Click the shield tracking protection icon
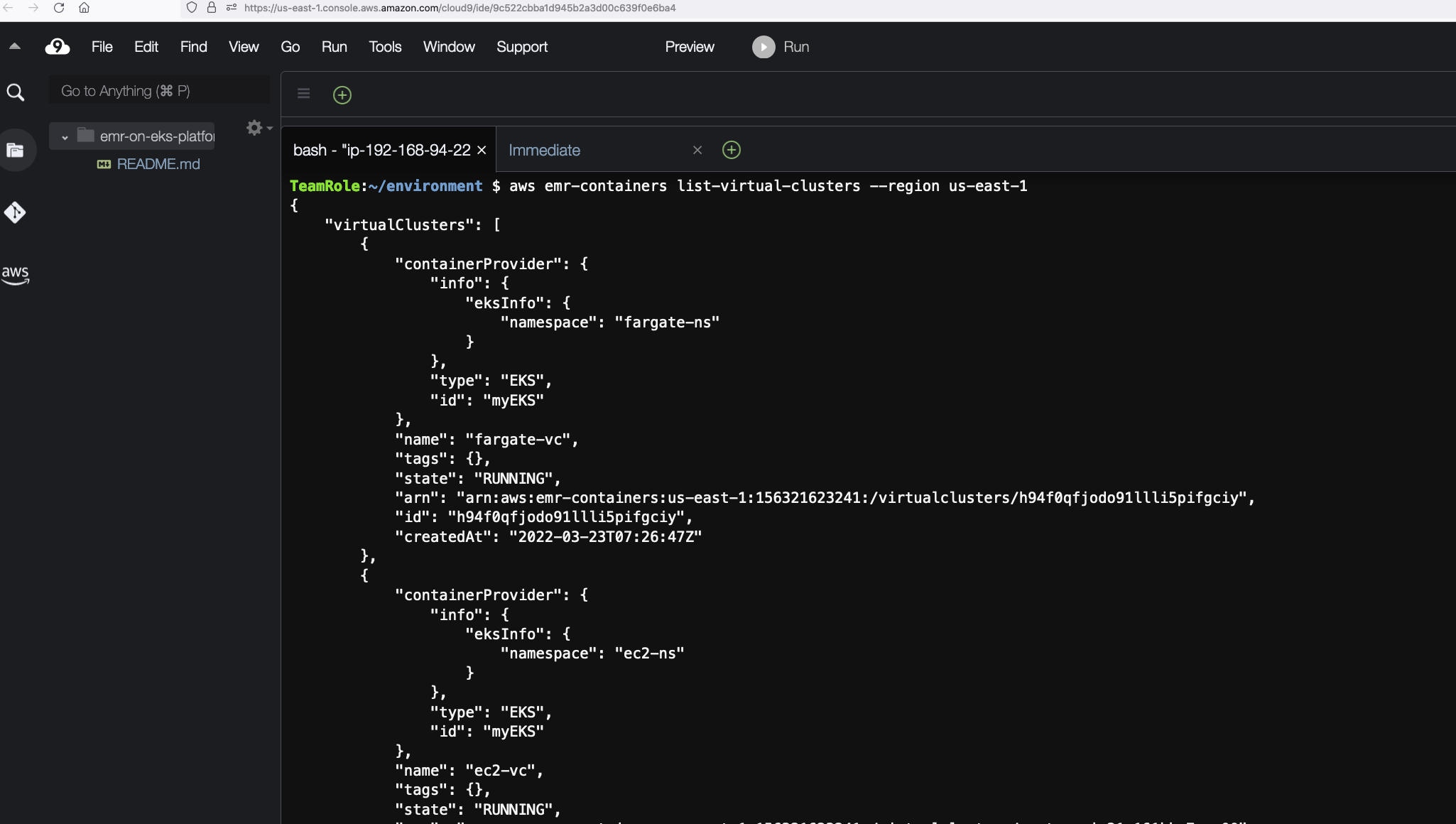This screenshot has height=824, width=1456. coord(192,8)
